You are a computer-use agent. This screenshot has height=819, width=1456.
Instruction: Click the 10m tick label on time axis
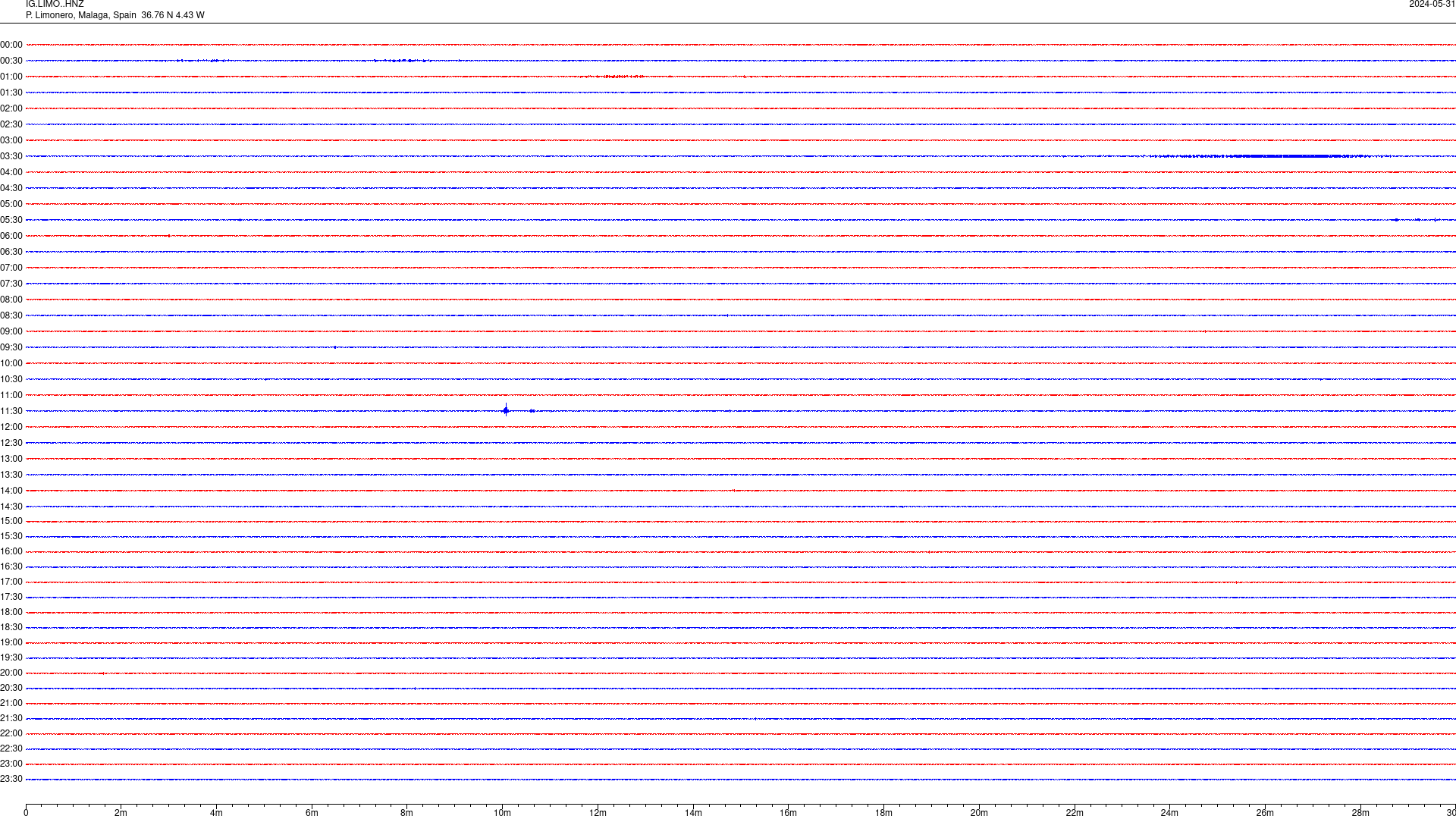pyautogui.click(x=502, y=813)
